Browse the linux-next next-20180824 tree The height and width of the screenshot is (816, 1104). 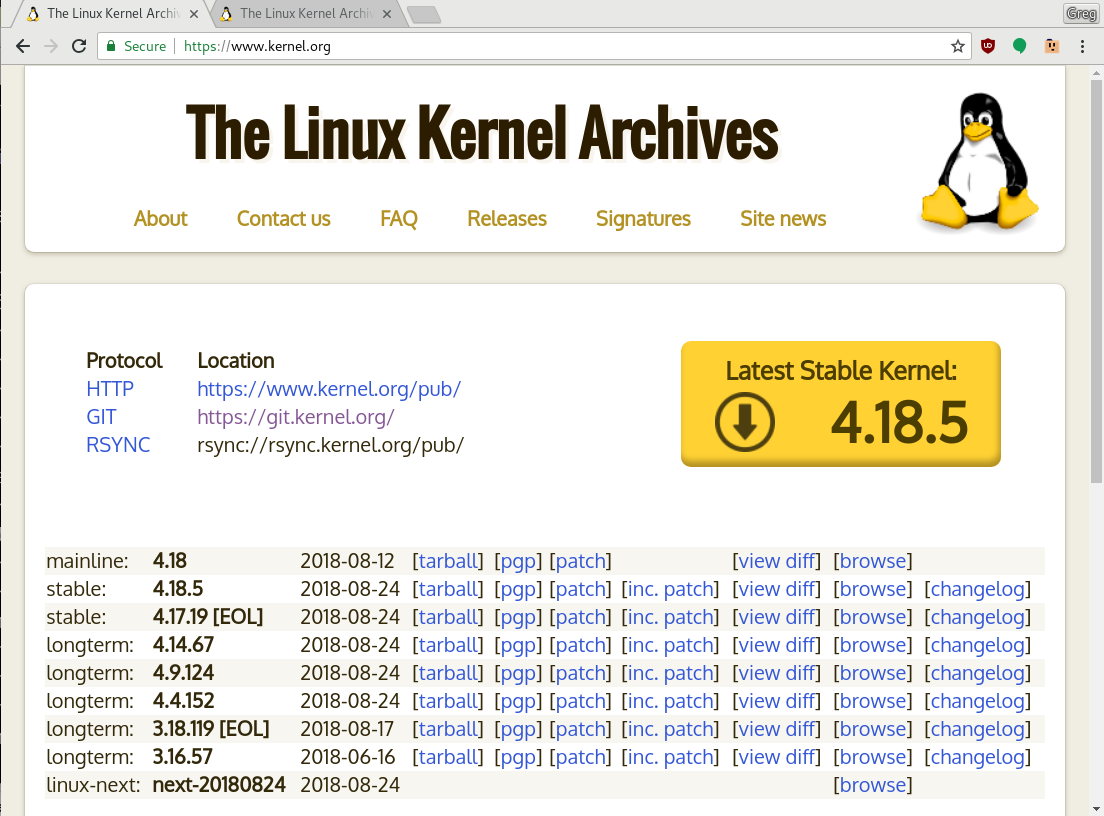pos(873,785)
